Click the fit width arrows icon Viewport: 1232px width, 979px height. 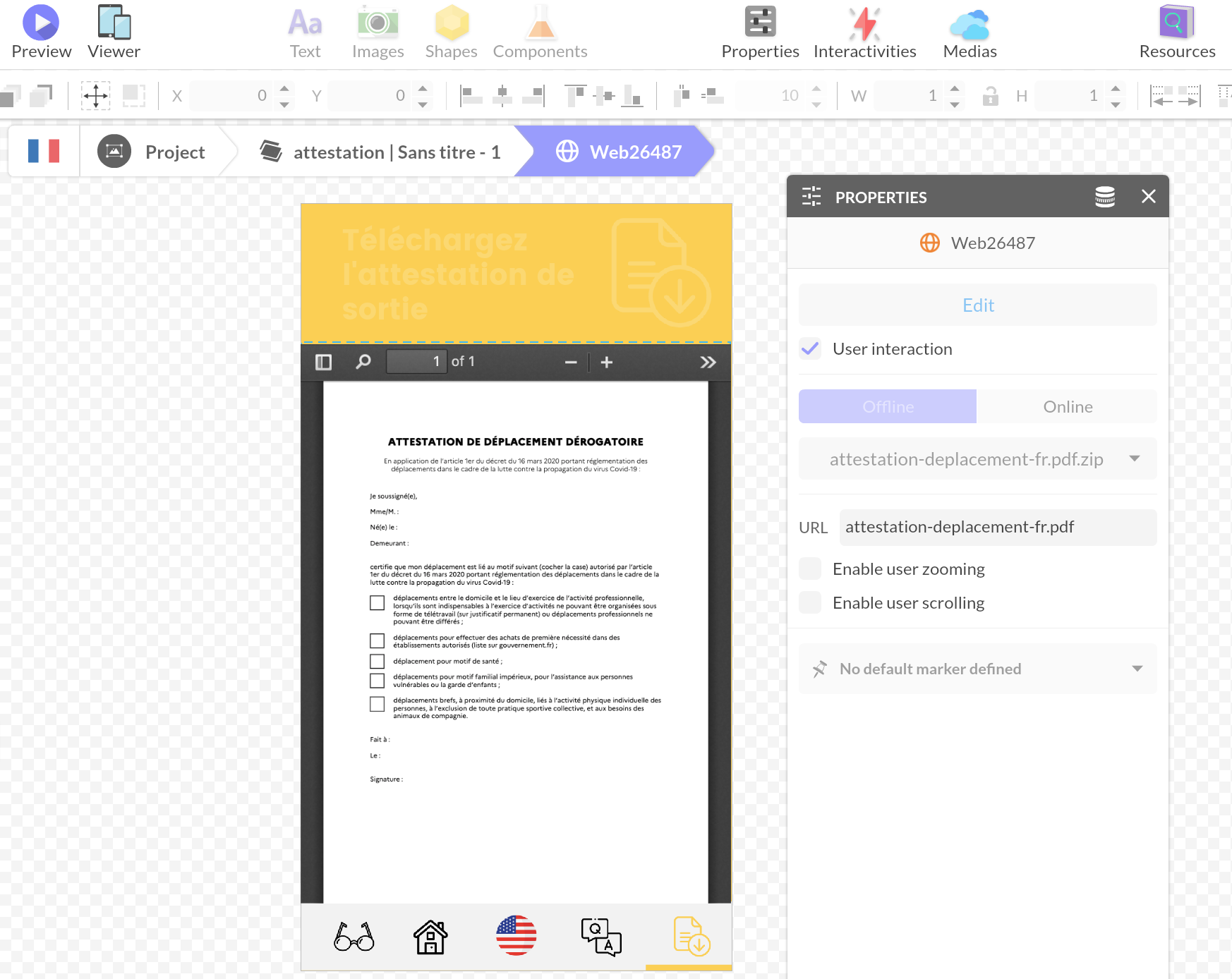[x=1175, y=95]
